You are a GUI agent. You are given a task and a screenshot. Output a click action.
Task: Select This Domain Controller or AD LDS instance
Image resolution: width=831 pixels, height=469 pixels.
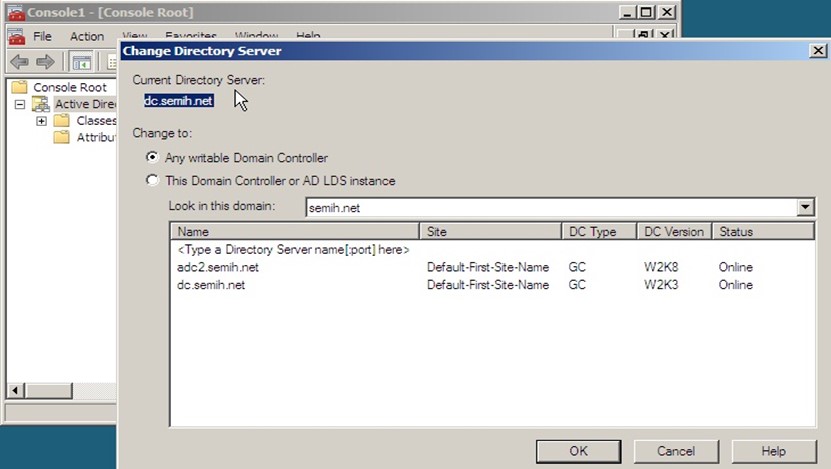click(152, 181)
